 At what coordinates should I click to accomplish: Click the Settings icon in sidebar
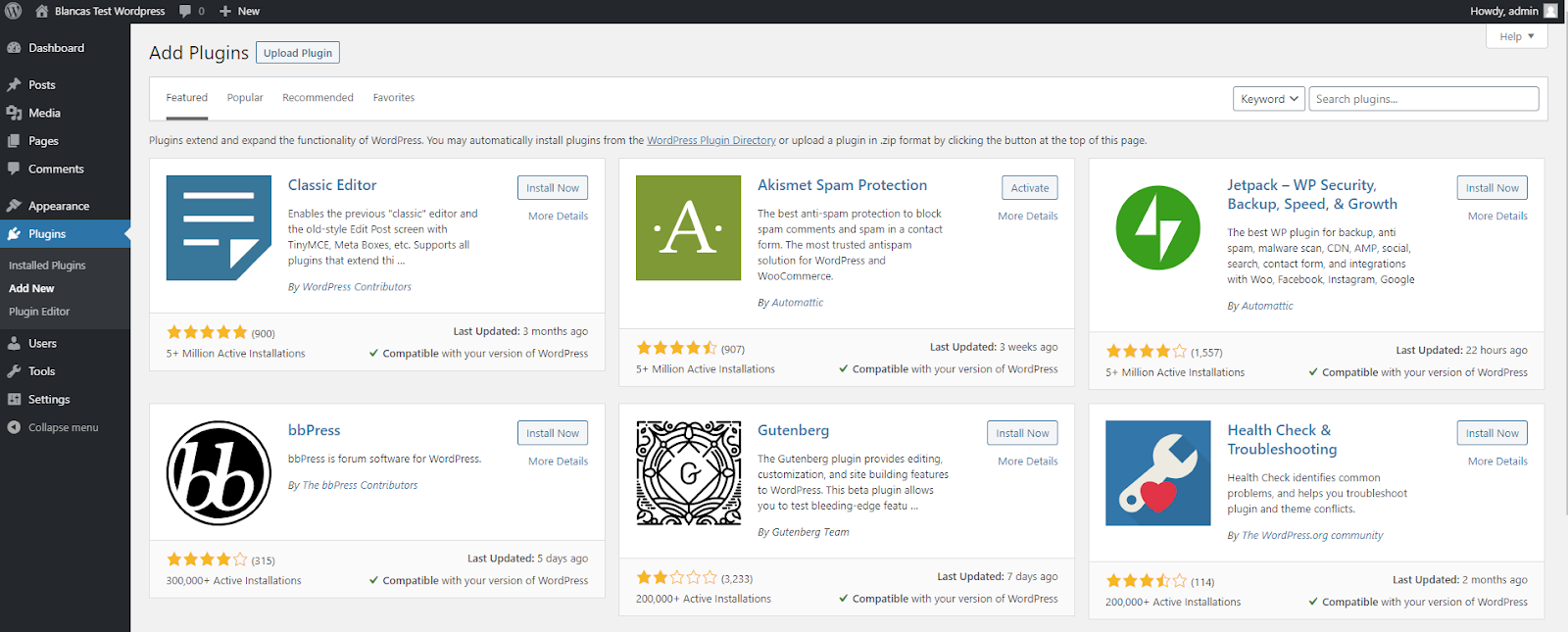(14, 400)
